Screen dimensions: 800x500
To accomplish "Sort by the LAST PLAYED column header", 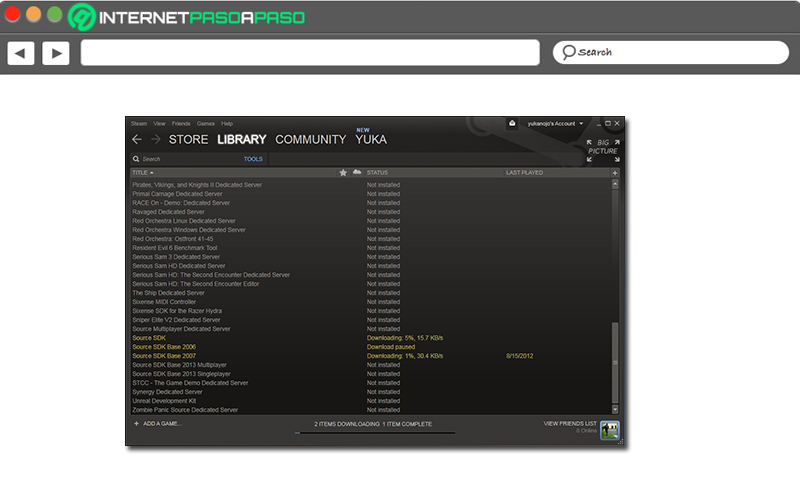I will (524, 172).
